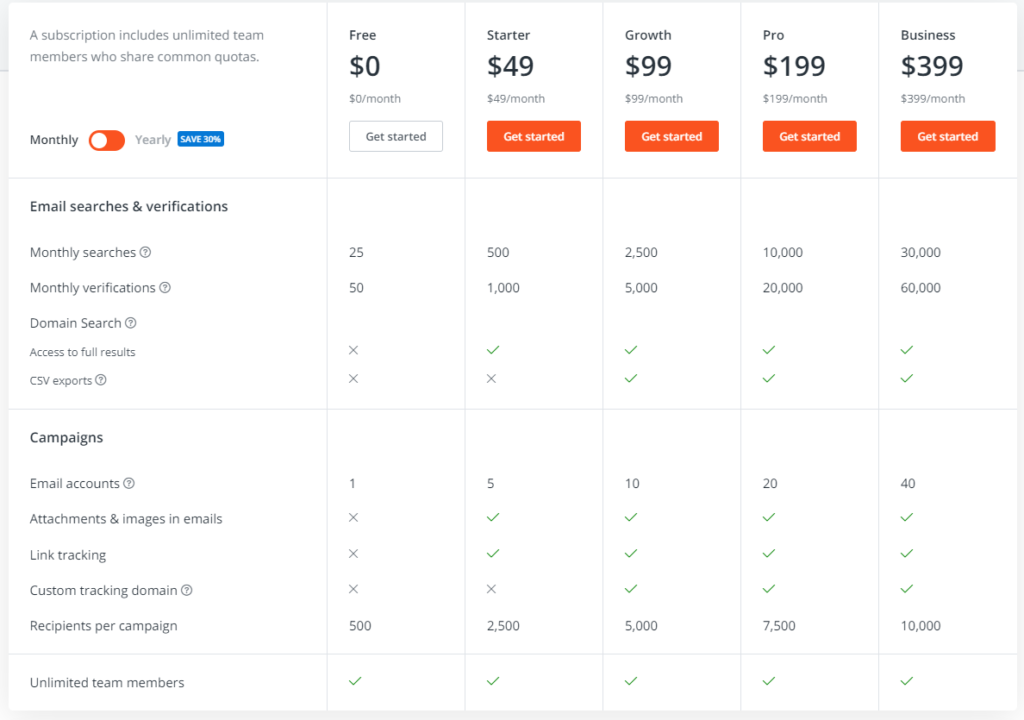
Task: Click the Pro plan $199 price
Action: tap(794, 66)
